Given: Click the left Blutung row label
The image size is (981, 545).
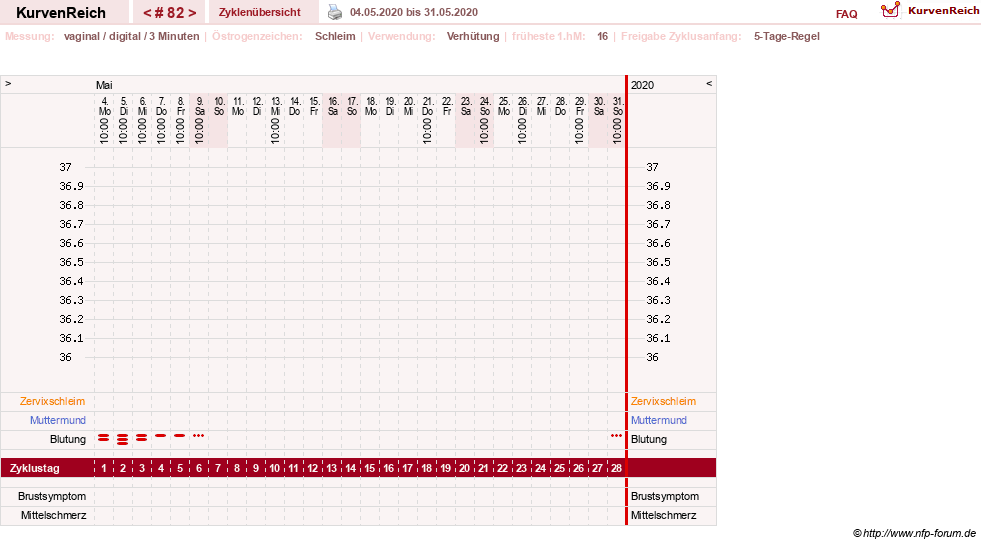Looking at the screenshot, I should tap(68, 439).
